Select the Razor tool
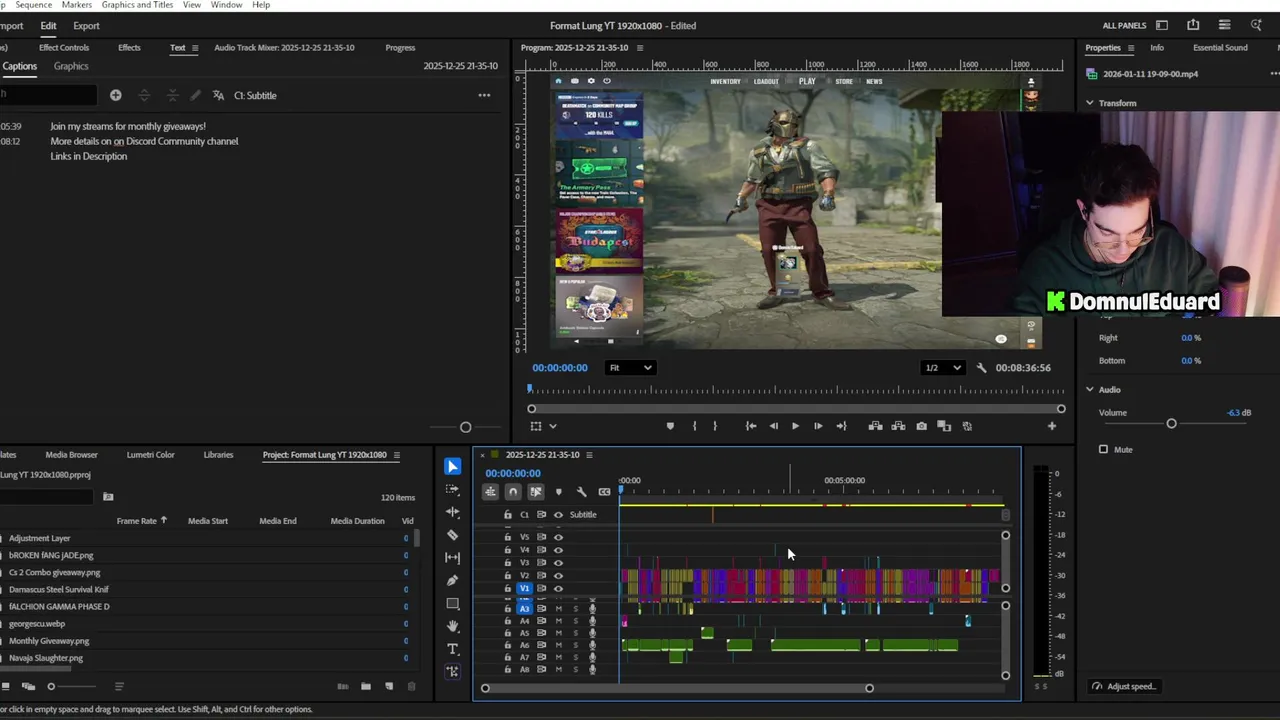The image size is (1280, 720). click(453, 535)
